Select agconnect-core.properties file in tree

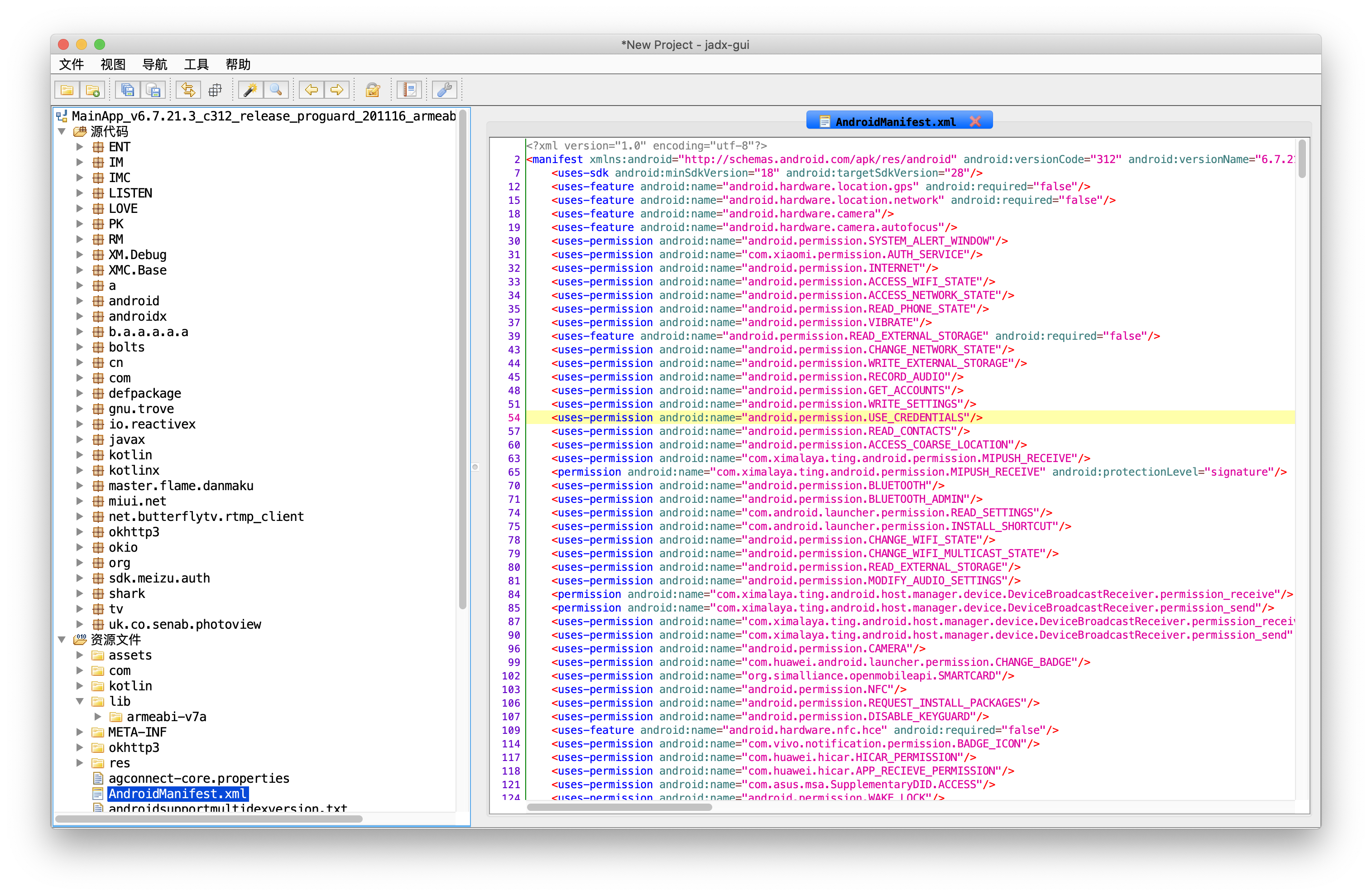tap(198, 778)
